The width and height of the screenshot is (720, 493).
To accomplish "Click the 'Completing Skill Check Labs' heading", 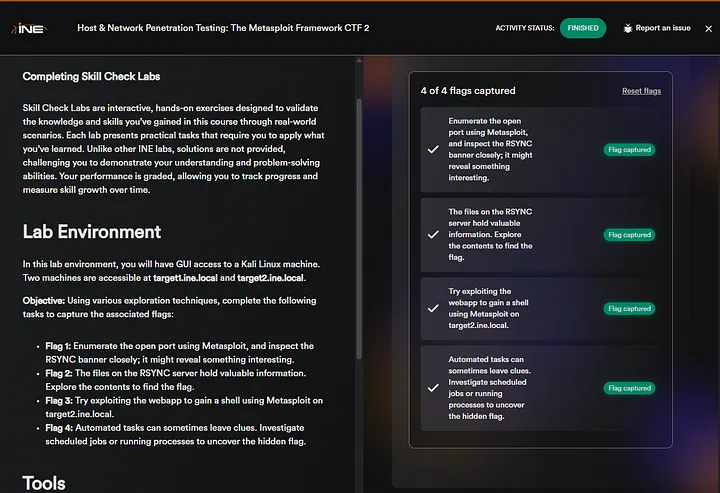I will (91, 77).
